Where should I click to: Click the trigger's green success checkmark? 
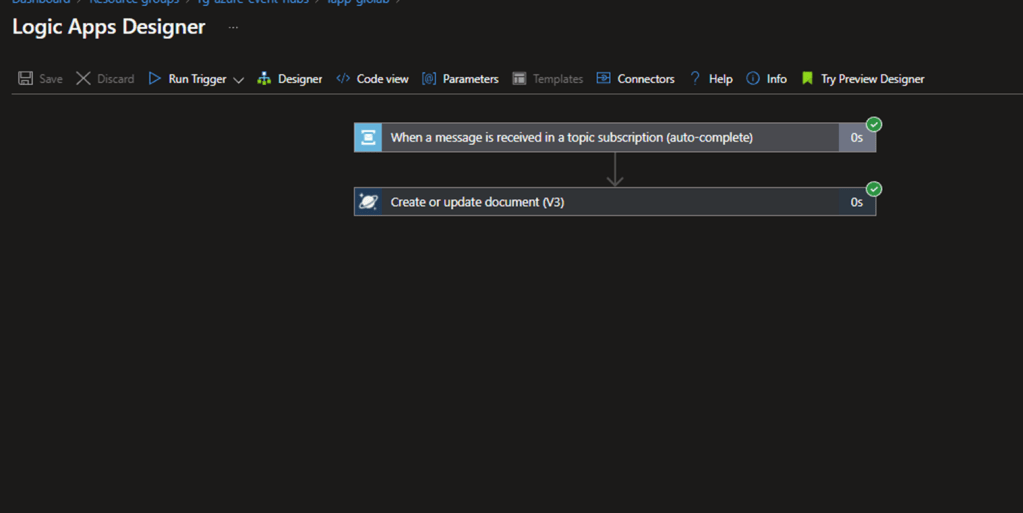coord(874,125)
